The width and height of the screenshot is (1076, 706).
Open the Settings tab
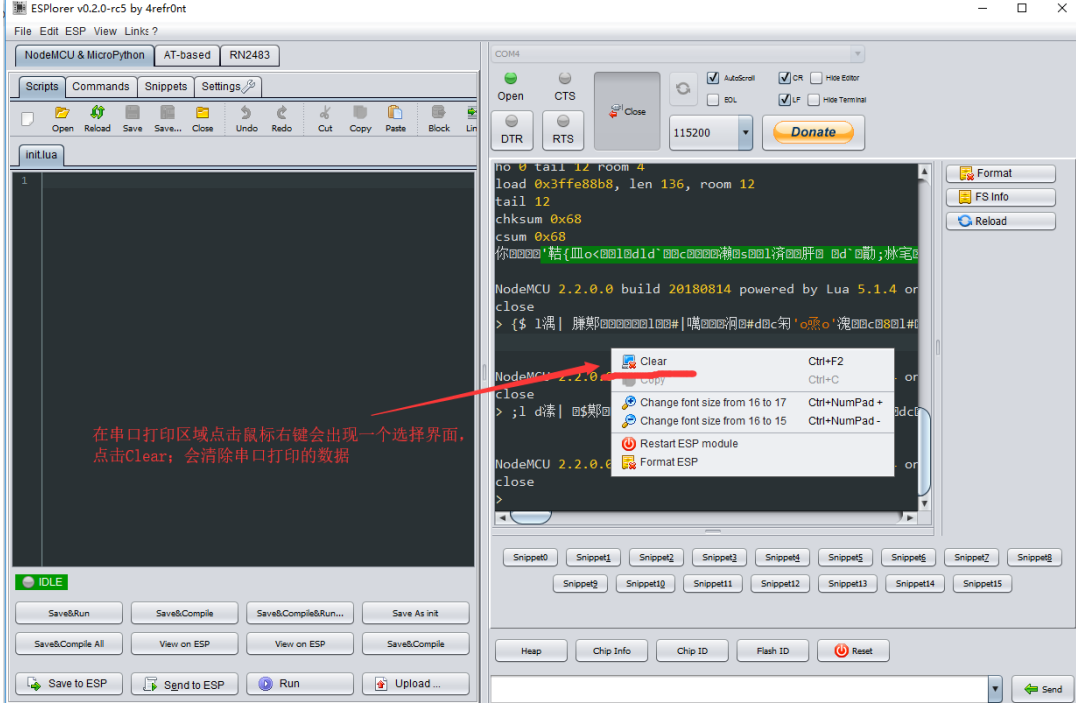pyautogui.click(x=228, y=86)
